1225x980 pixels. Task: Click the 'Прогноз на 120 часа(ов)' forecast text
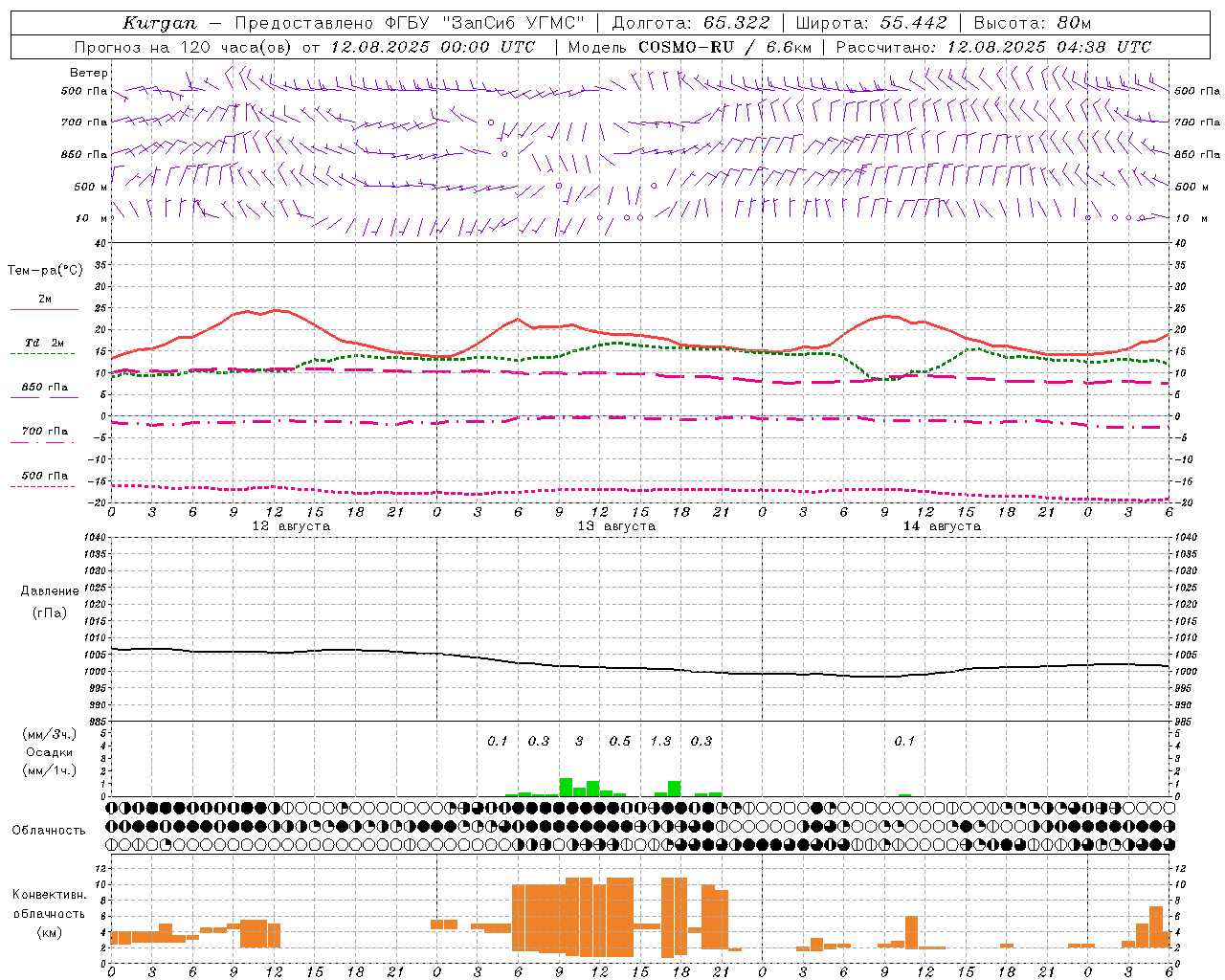pyautogui.click(x=185, y=47)
